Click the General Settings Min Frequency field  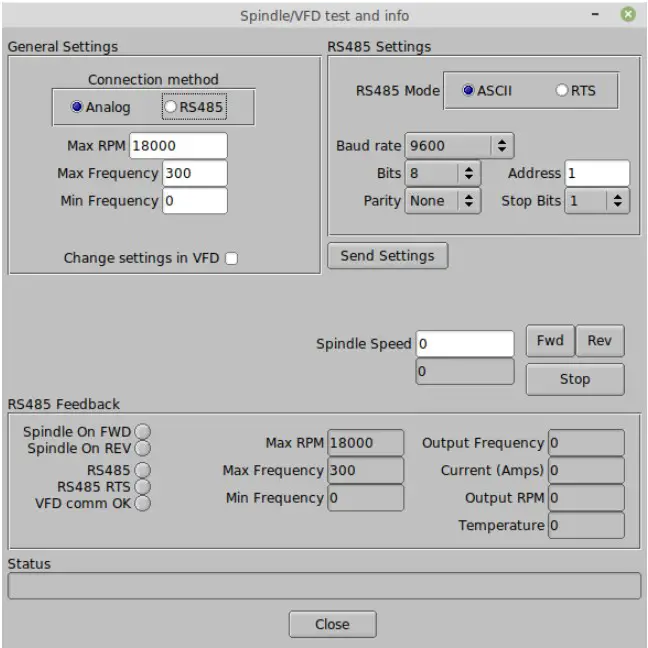click(x=195, y=201)
